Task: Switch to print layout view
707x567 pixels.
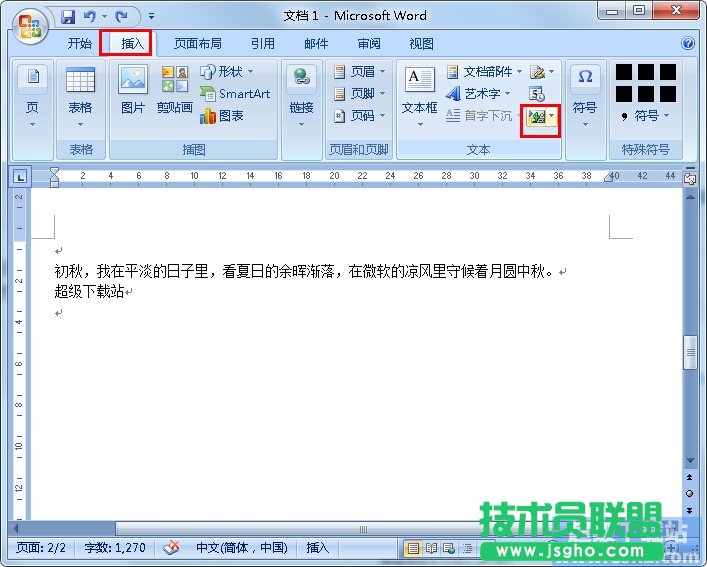Action: [413, 548]
